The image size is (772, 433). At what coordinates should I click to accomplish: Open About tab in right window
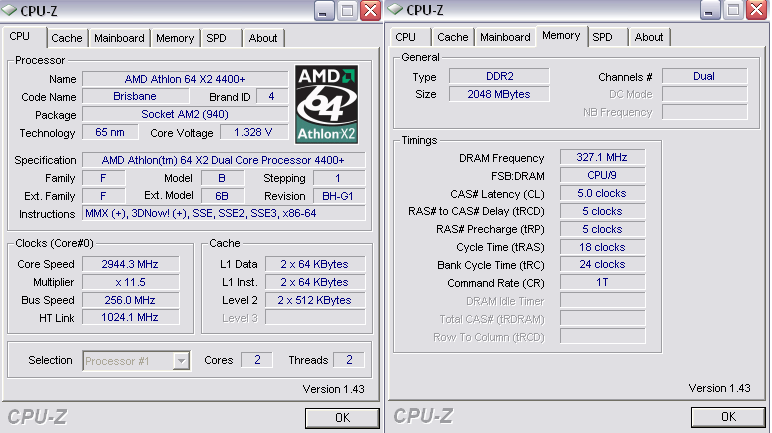point(648,37)
